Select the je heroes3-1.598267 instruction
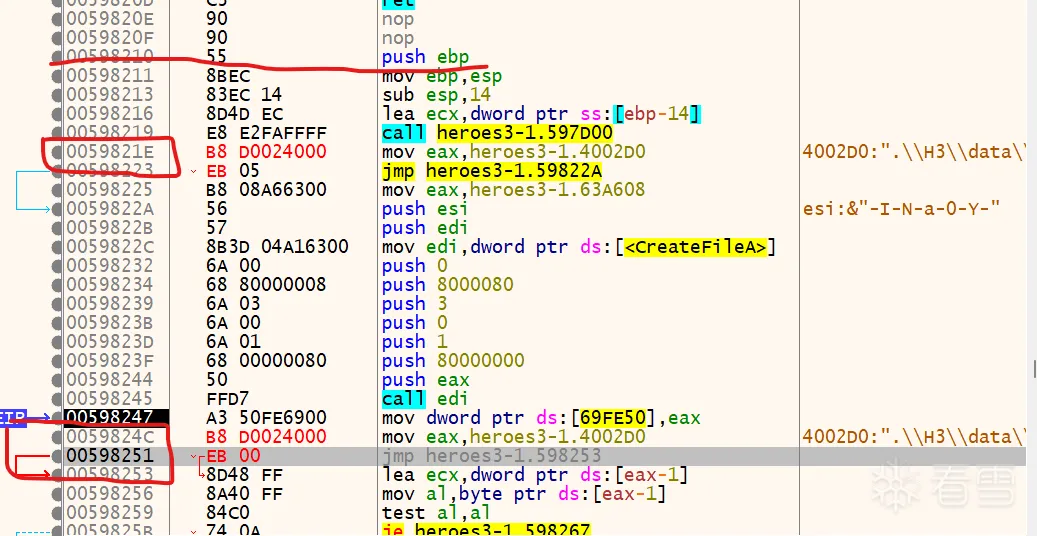Screen dimensions: 1037x536 [486, 530]
